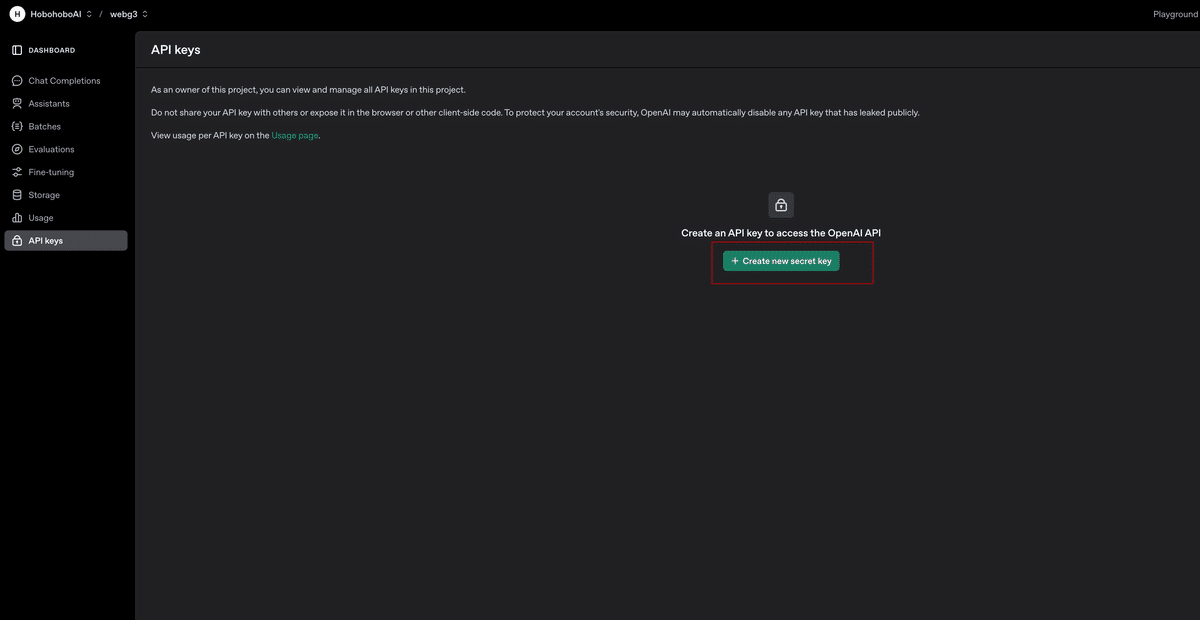Go to Storage in the sidebar
The width and height of the screenshot is (1200, 620).
click(66, 195)
